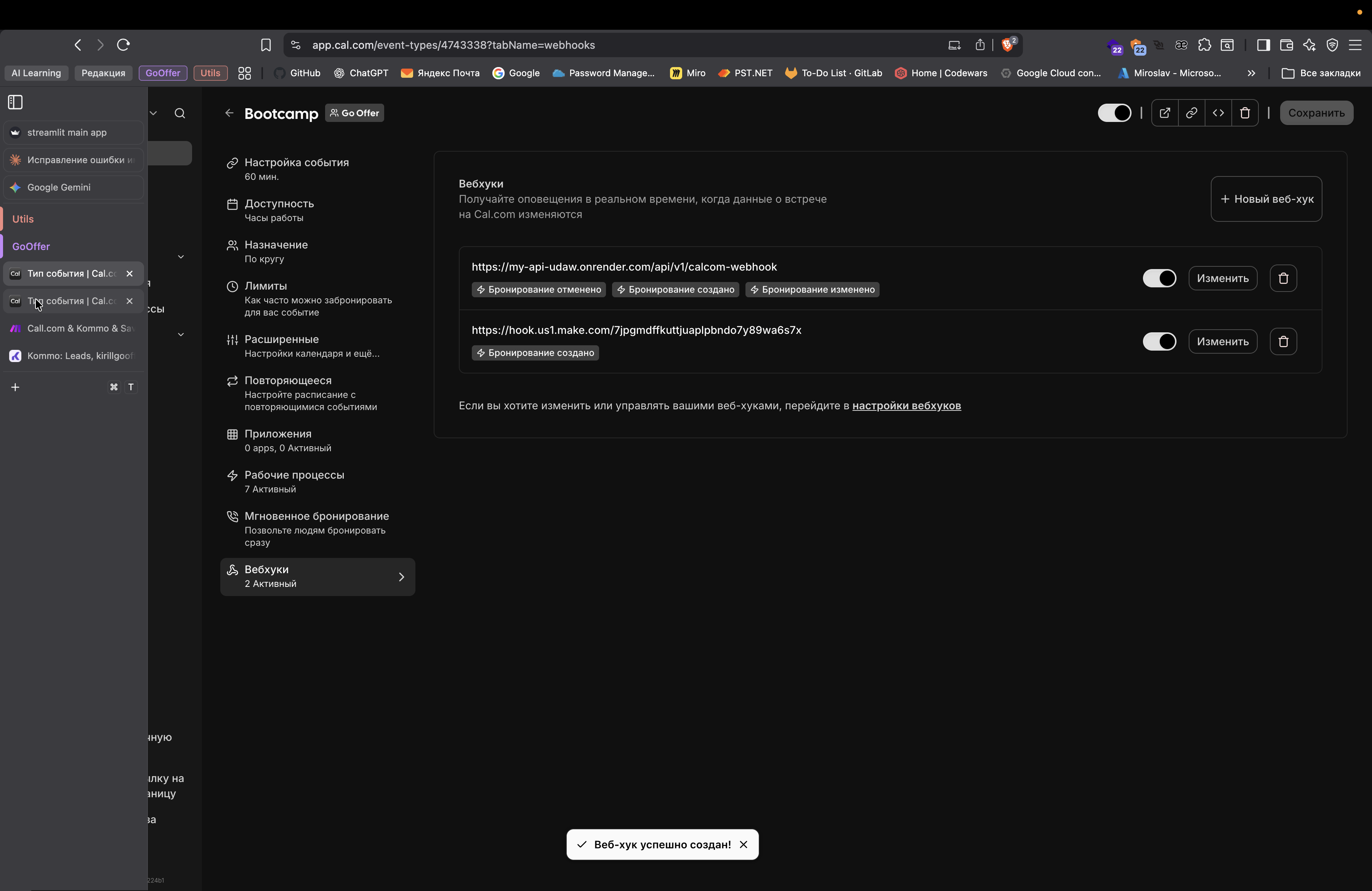
Task: Toggle the browser vertical tabs sidebar icon
Action: (16, 103)
